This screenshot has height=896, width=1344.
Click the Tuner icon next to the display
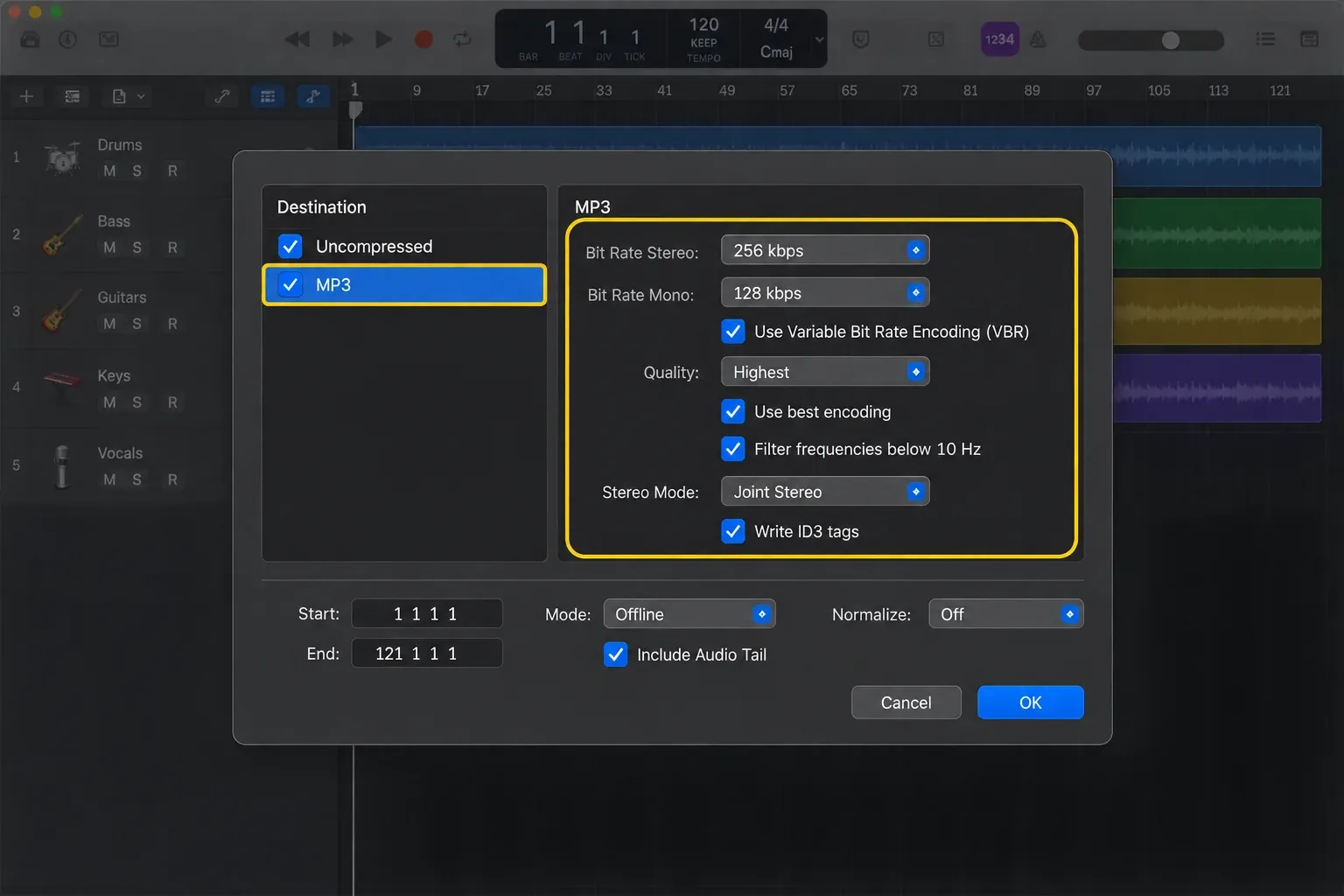pos(861,39)
